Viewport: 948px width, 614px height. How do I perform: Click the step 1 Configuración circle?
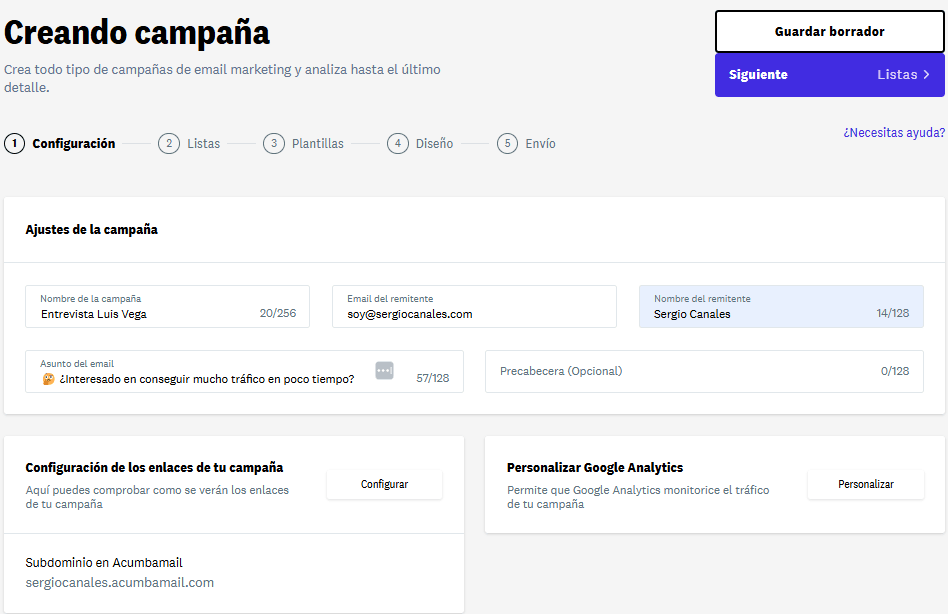[x=14, y=143]
